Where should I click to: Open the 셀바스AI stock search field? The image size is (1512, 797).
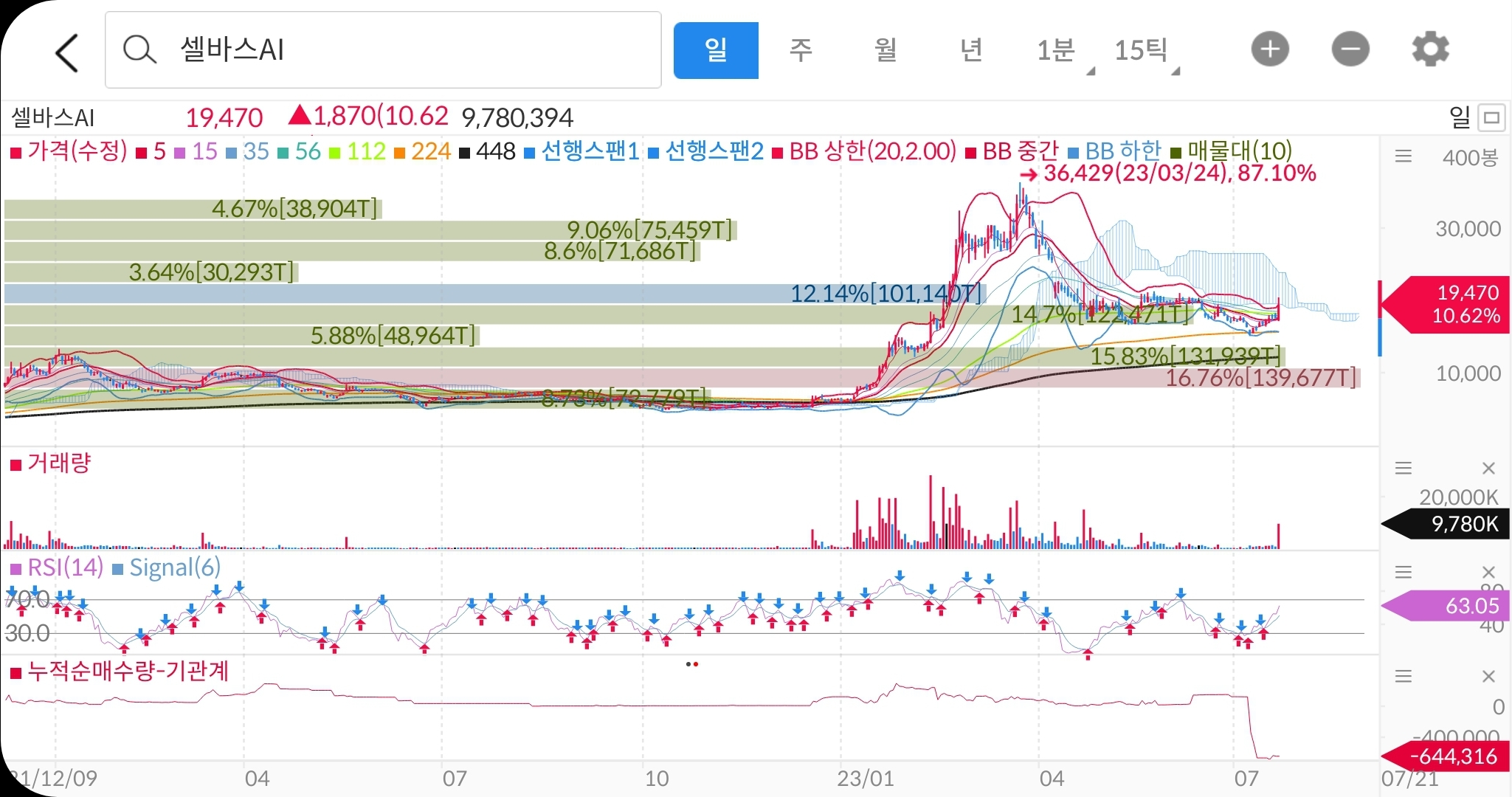(383, 50)
